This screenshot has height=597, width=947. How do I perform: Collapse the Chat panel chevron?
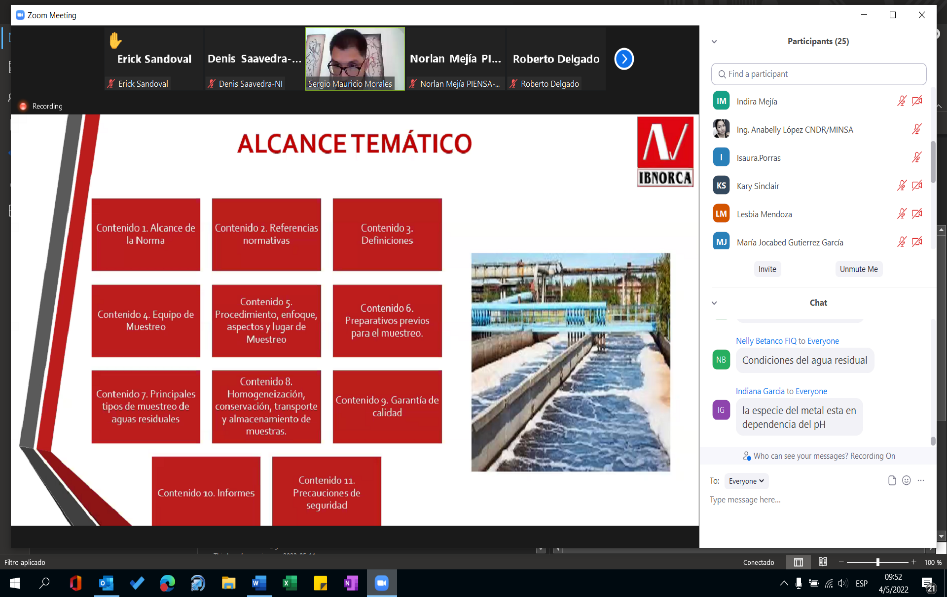(714, 303)
